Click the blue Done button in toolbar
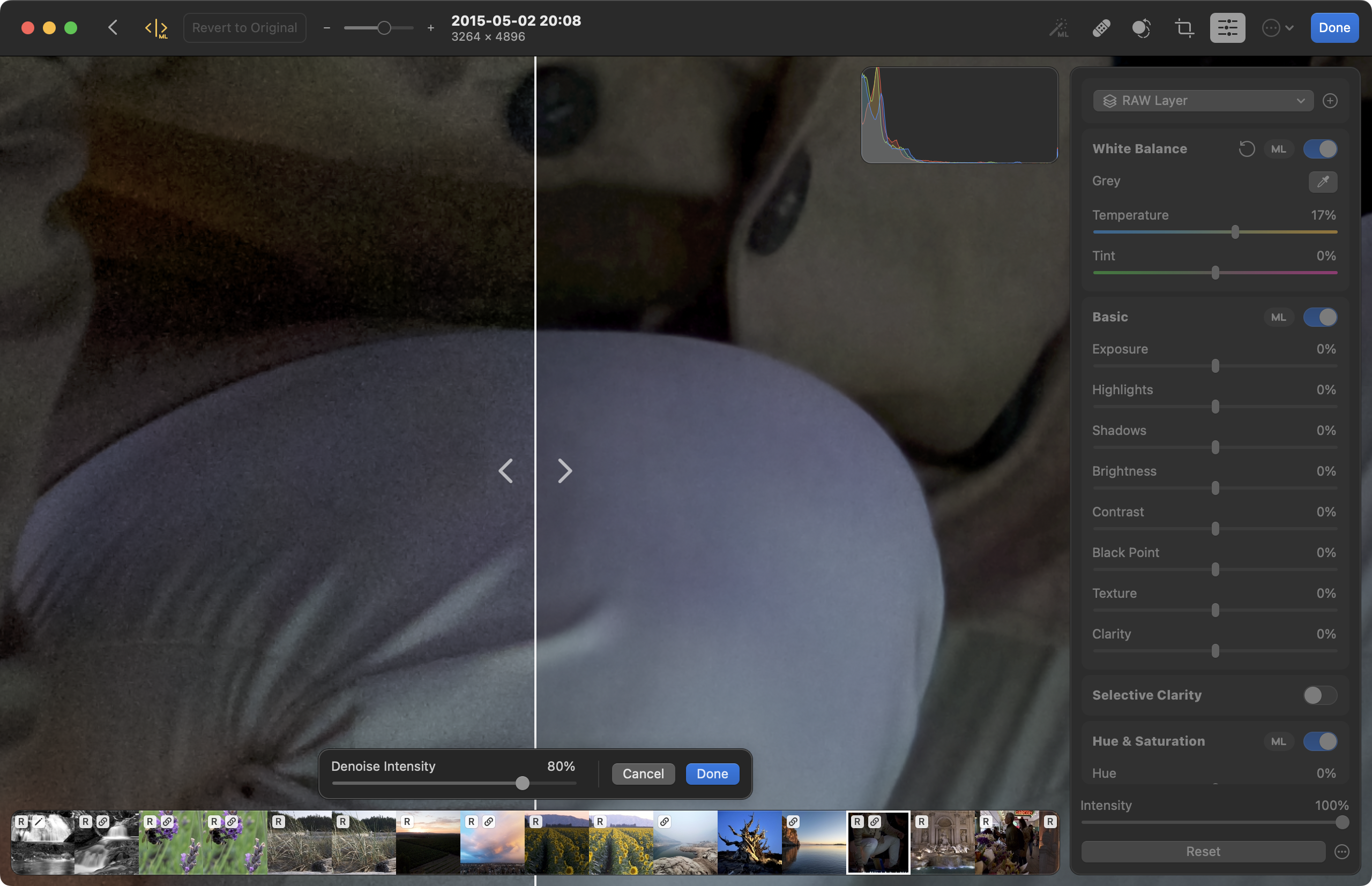Screen dimensions: 1372x886 tap(1334, 28)
